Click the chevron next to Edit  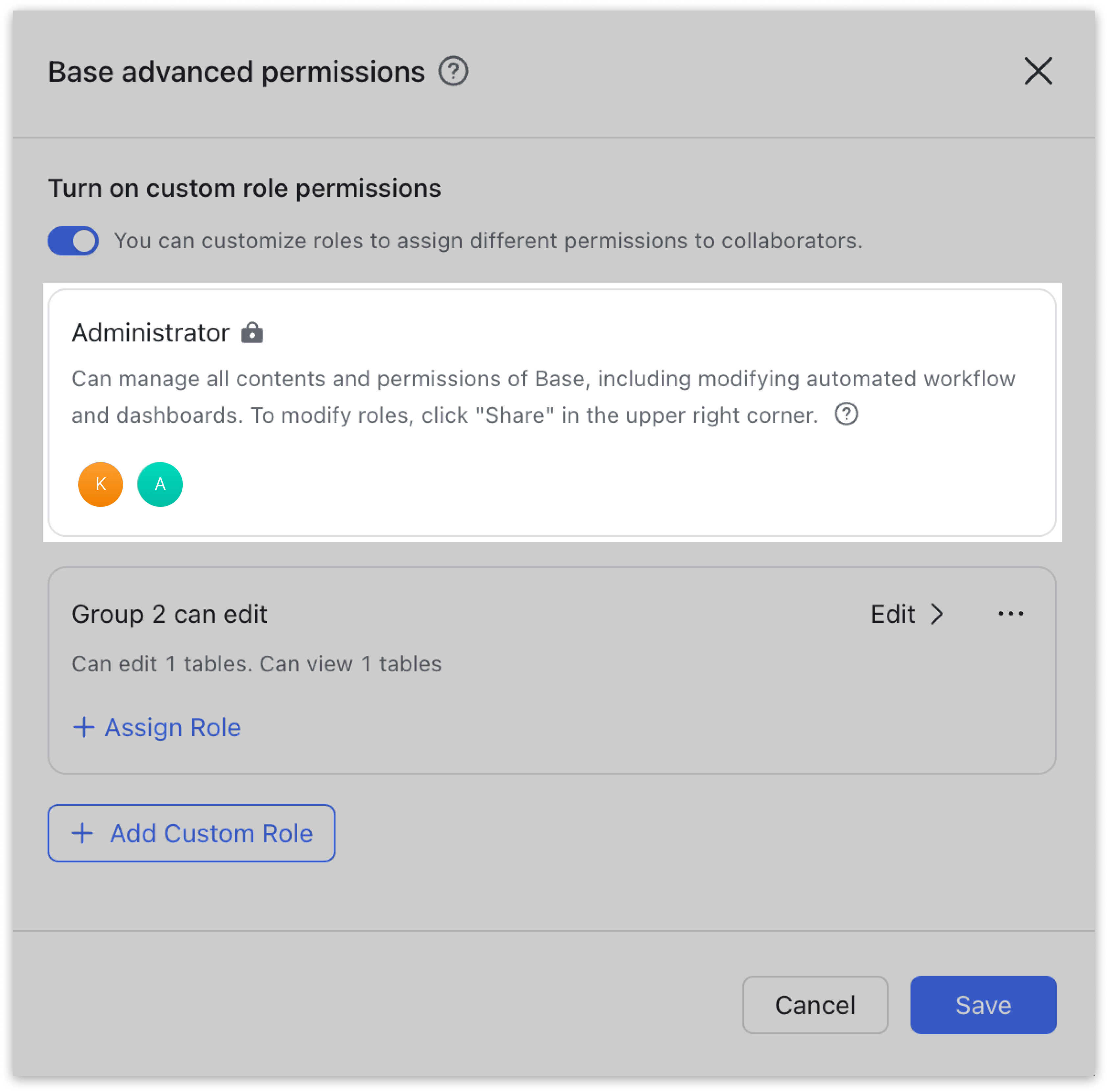[x=937, y=614]
